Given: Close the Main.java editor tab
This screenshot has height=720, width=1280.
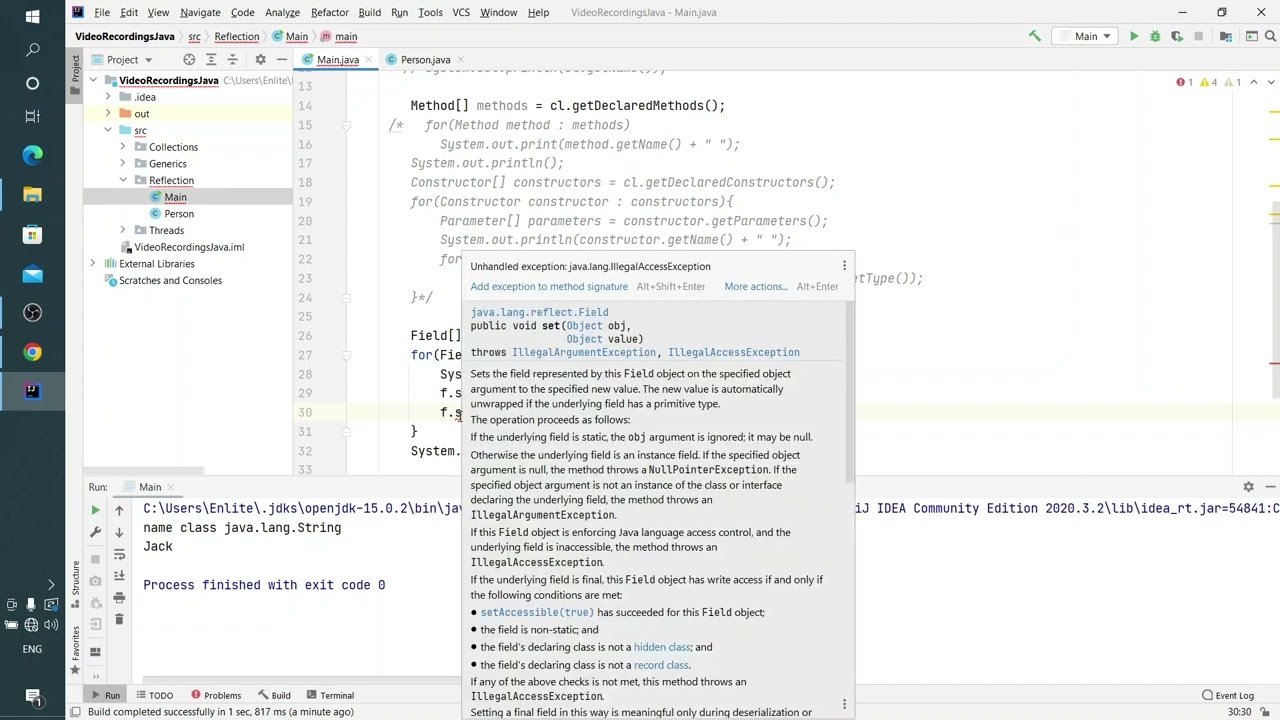Looking at the screenshot, I should (370, 60).
